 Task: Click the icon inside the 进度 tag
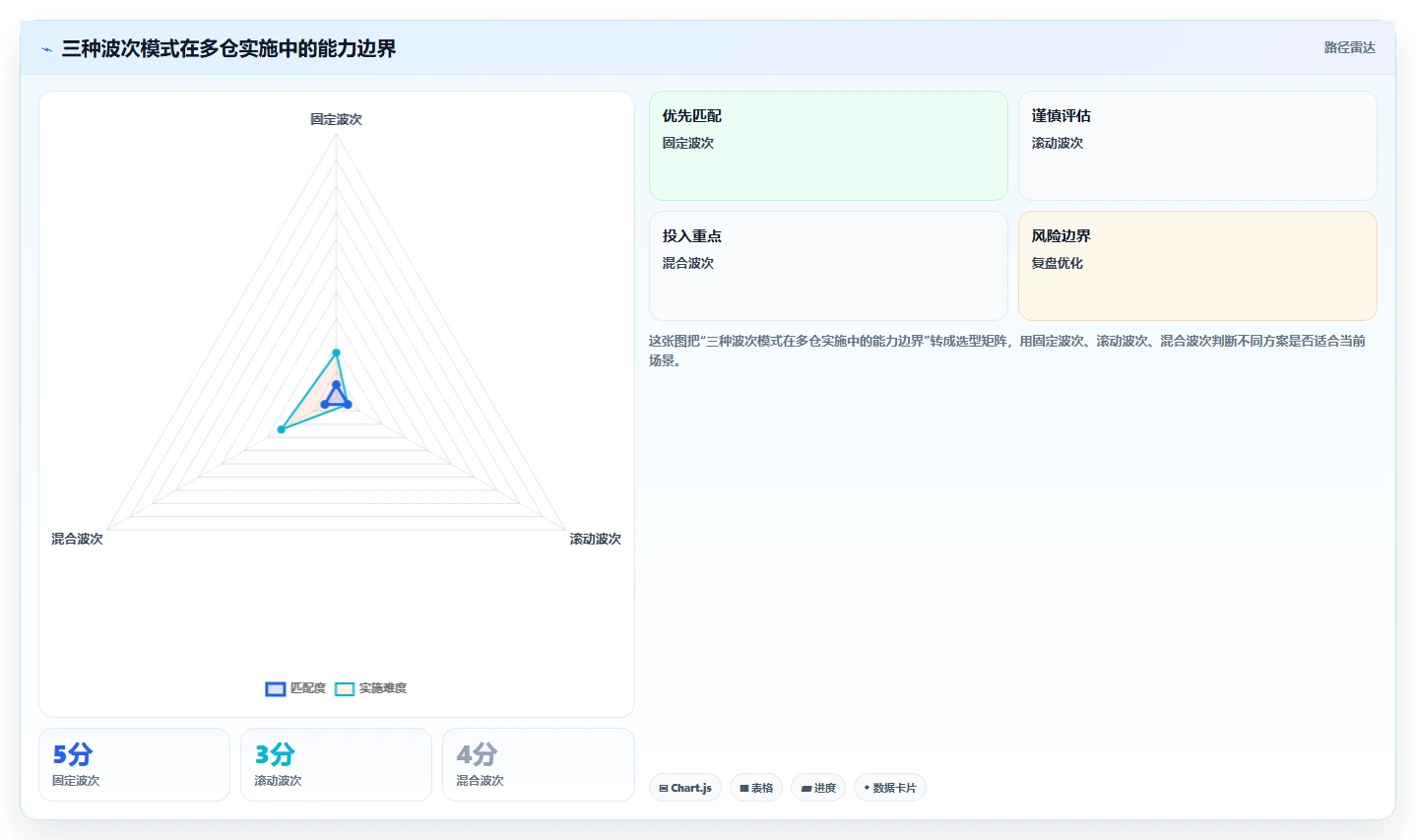(x=806, y=789)
